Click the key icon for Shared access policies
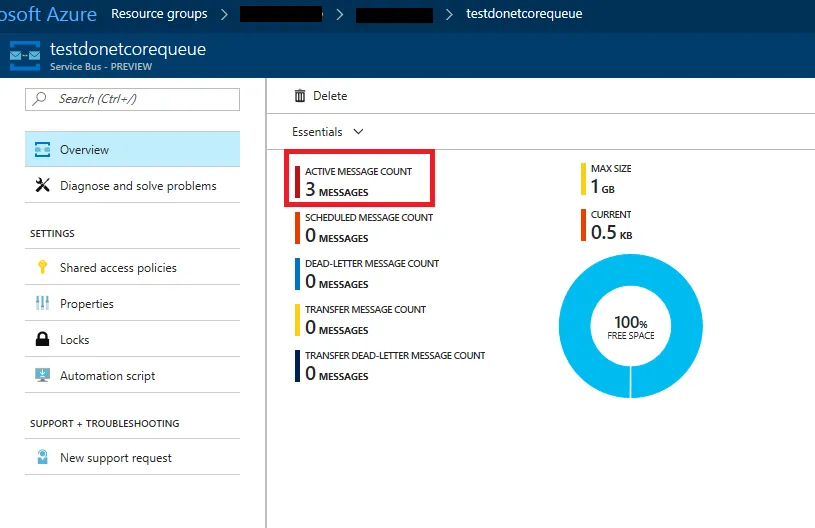The width and height of the screenshot is (815, 528). [x=43, y=267]
